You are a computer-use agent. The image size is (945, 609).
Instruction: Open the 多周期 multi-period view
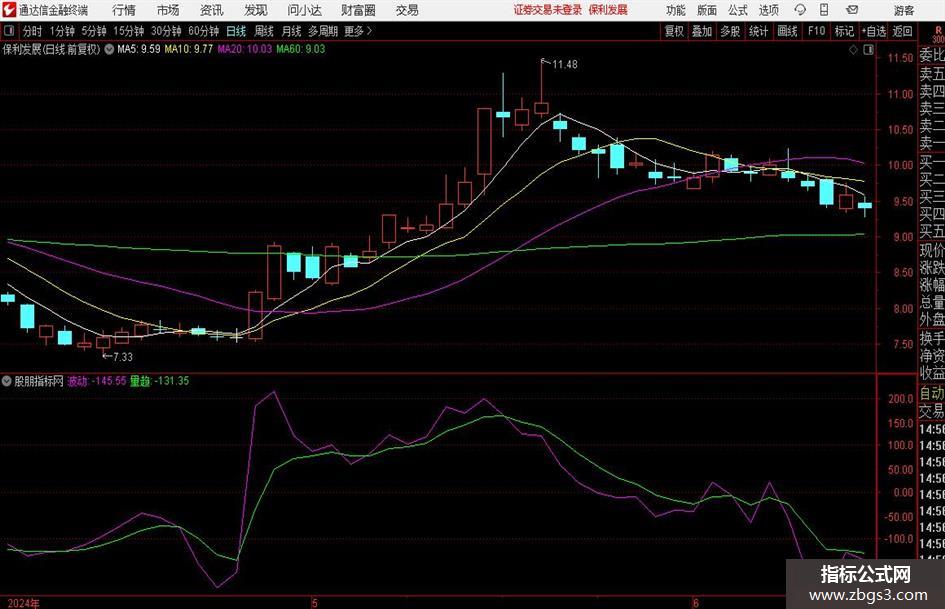click(x=323, y=31)
